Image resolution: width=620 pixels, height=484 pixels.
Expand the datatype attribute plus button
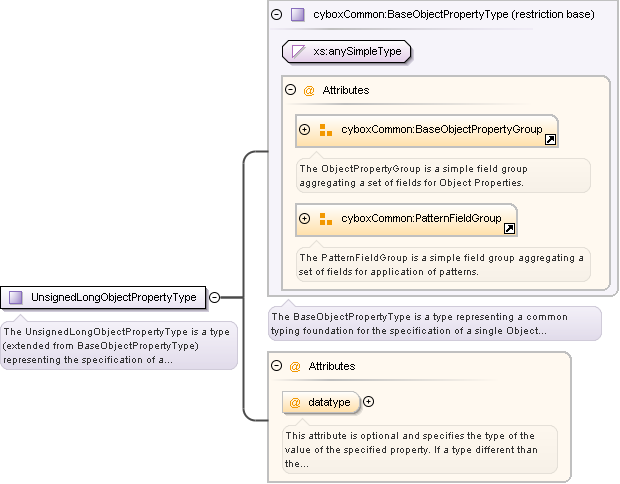coord(369,402)
